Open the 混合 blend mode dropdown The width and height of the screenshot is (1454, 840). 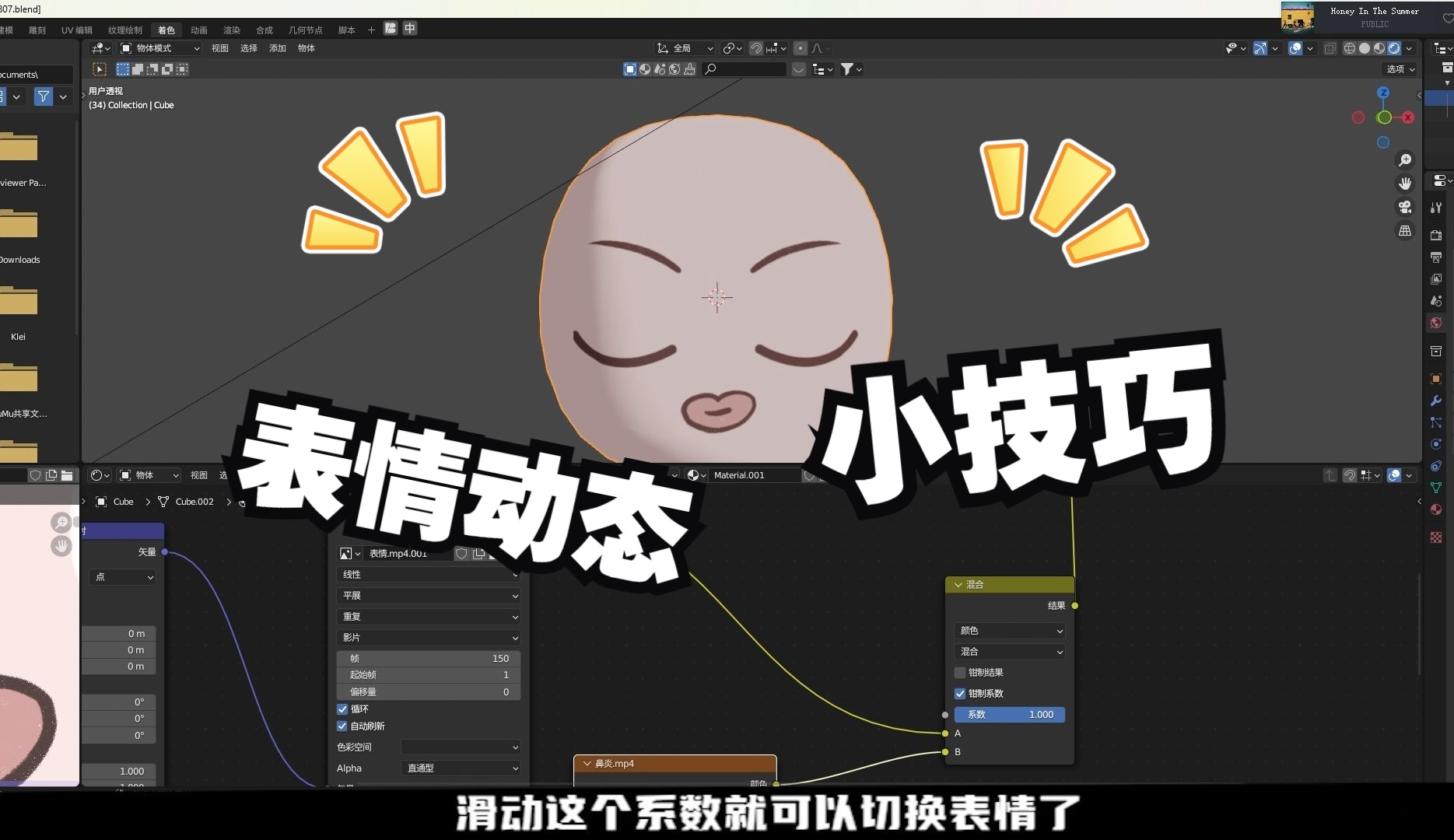[1009, 652]
